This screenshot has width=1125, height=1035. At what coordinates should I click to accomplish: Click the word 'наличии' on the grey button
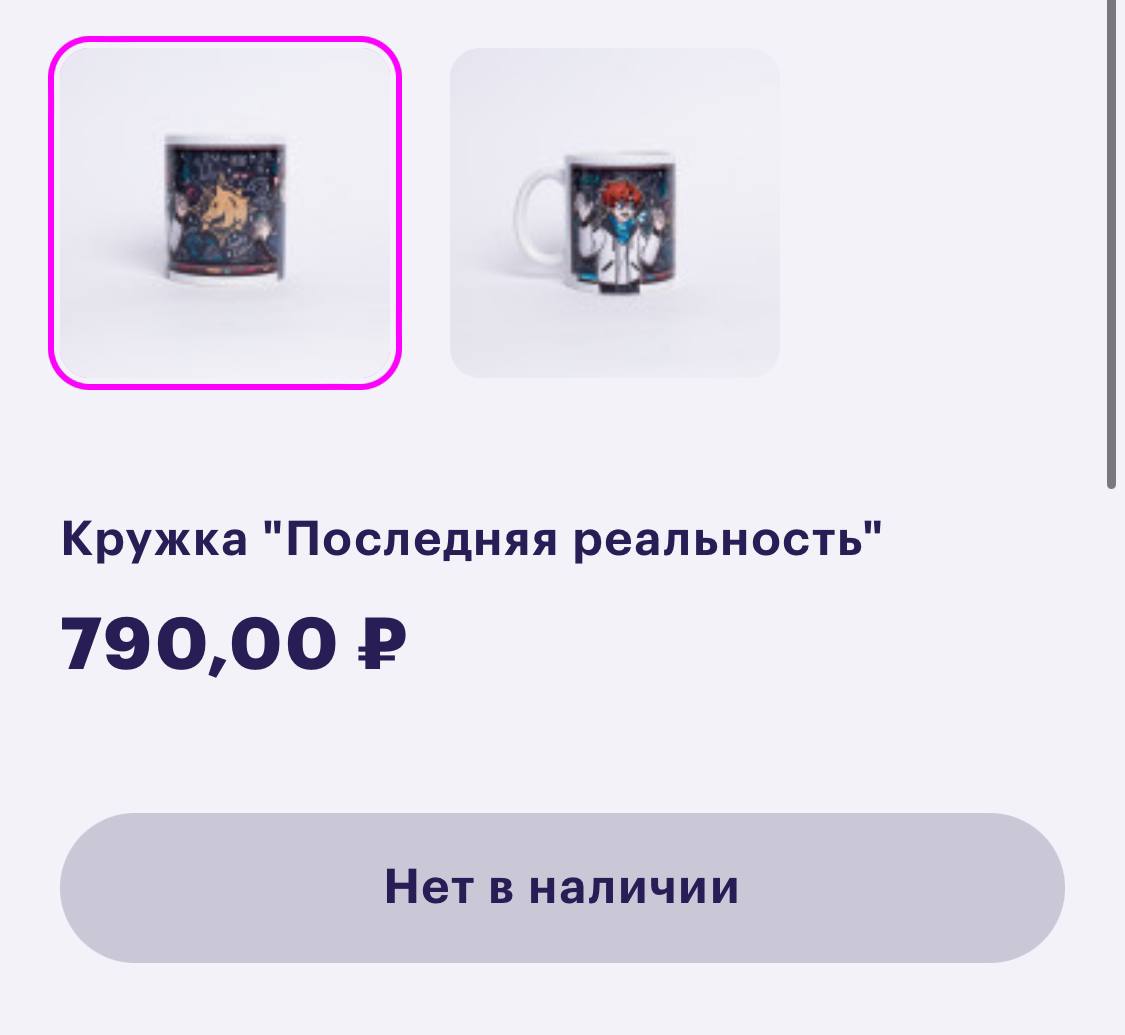pyautogui.click(x=634, y=887)
